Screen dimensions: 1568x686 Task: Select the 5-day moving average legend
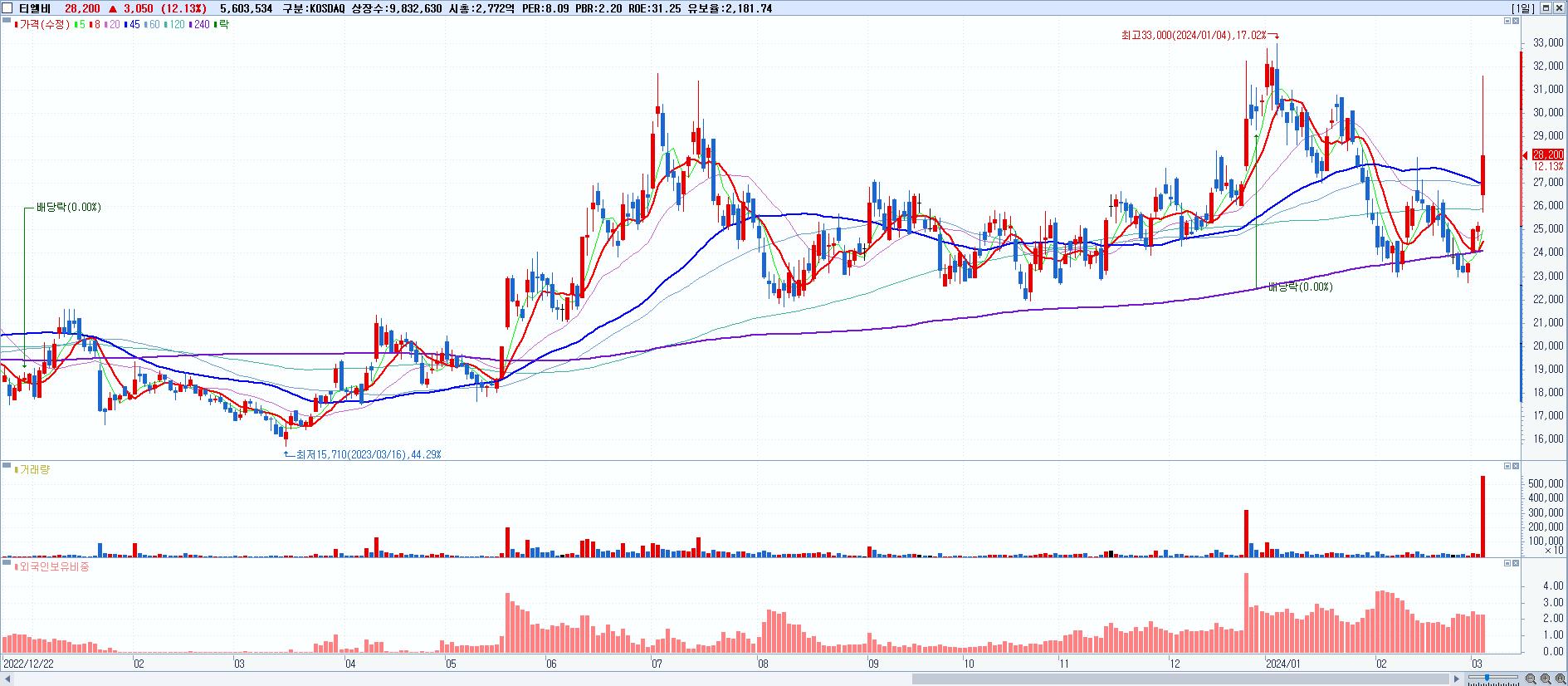point(80,25)
